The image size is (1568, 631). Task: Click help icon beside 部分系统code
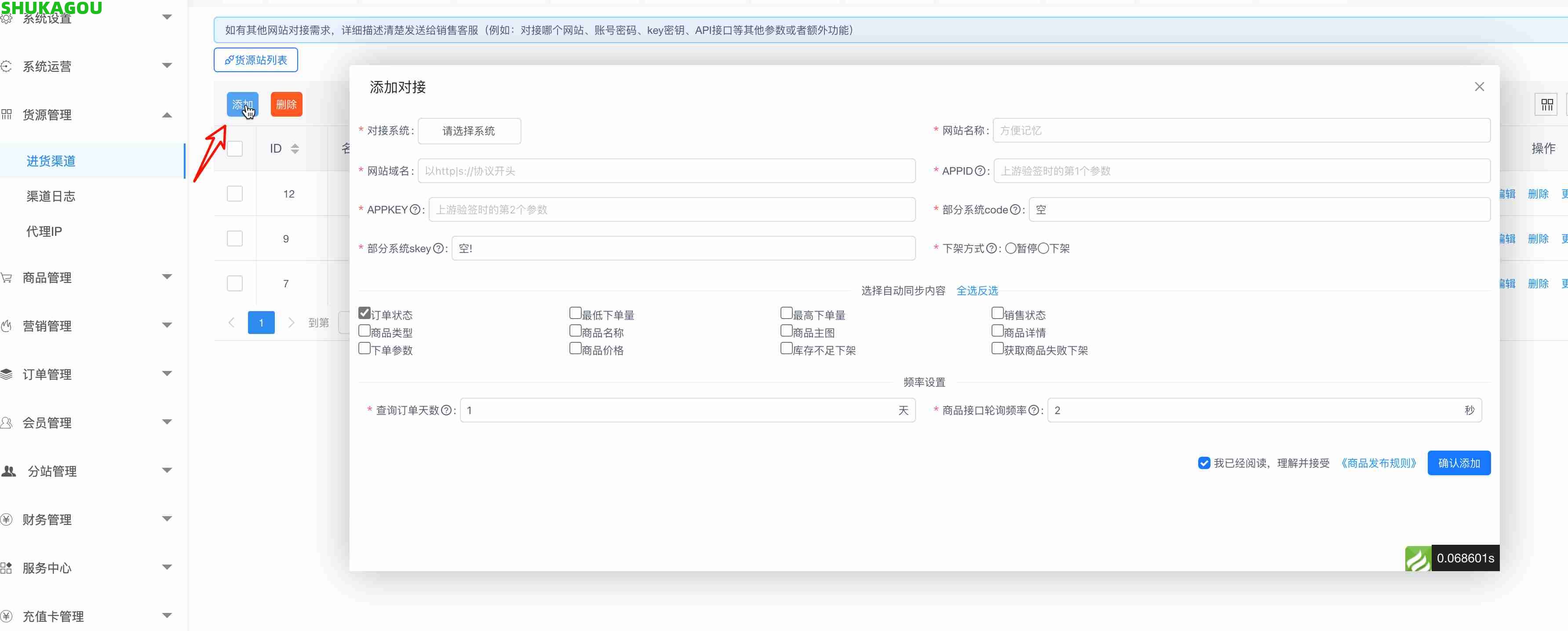point(1015,209)
